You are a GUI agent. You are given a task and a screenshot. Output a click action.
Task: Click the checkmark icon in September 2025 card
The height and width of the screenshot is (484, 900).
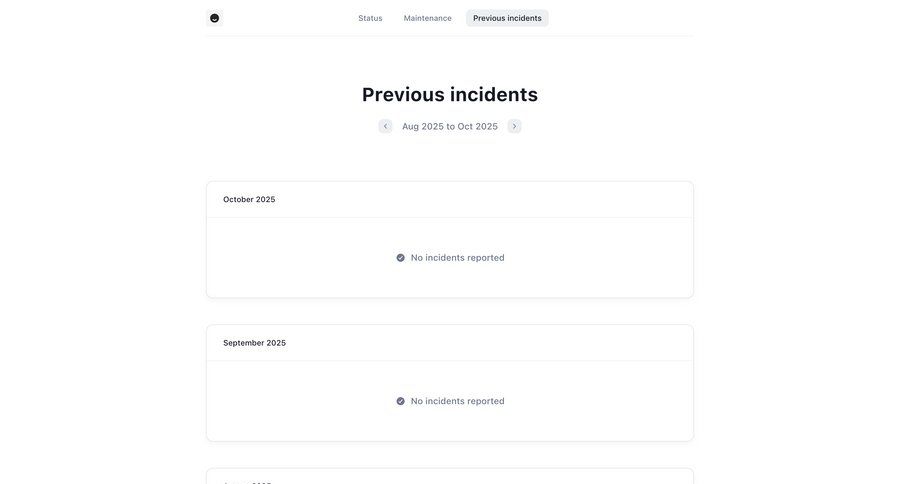tap(401, 401)
